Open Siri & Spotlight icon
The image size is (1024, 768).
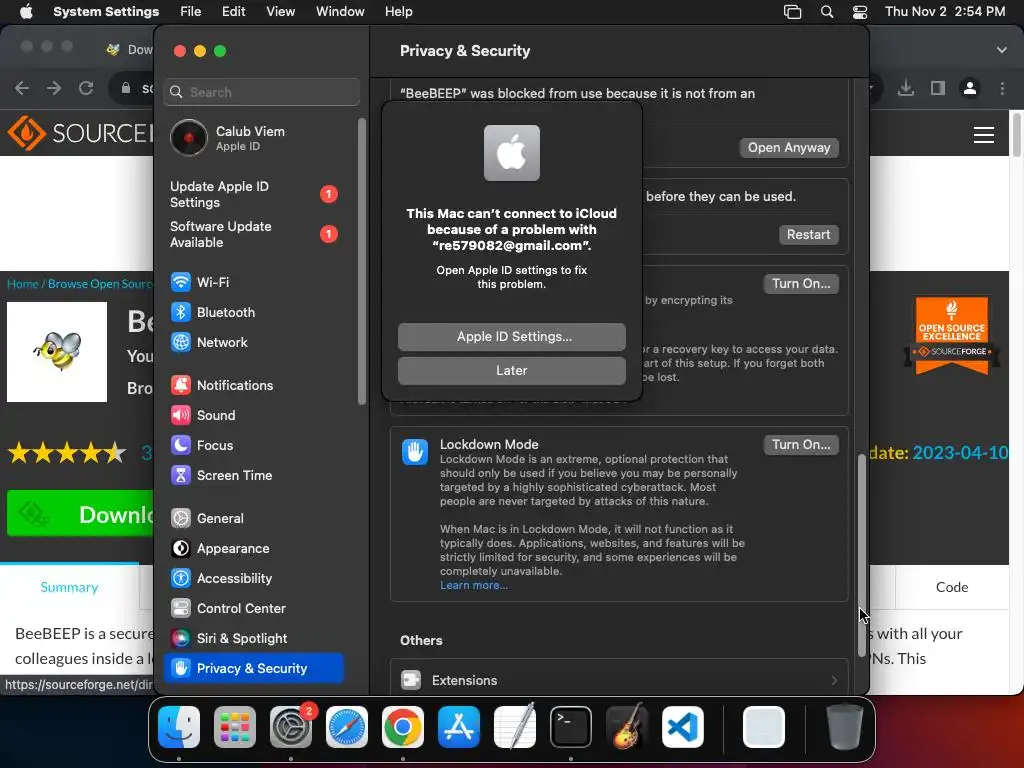[181, 639]
